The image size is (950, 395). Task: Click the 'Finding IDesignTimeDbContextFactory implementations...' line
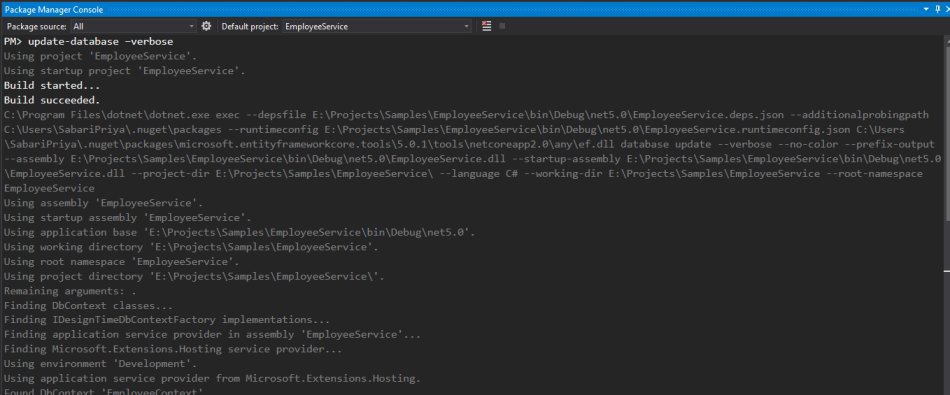[167, 320]
